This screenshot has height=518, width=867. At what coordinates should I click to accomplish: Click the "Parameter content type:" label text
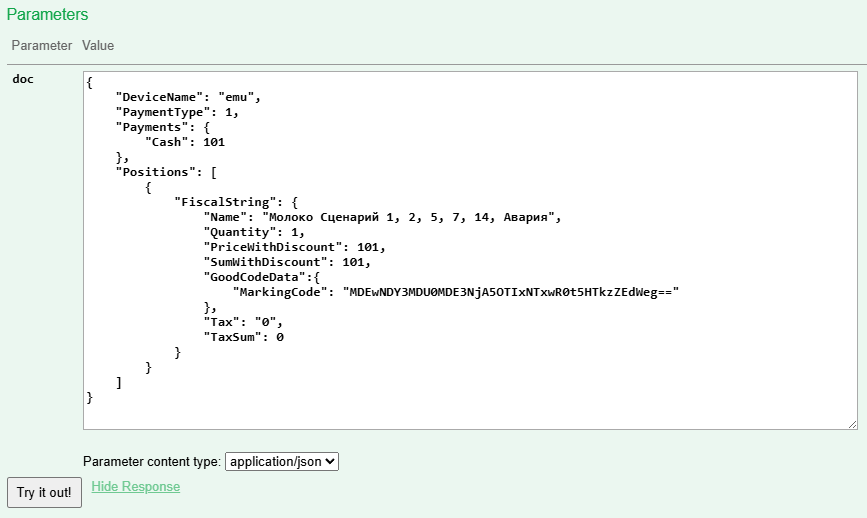click(152, 461)
